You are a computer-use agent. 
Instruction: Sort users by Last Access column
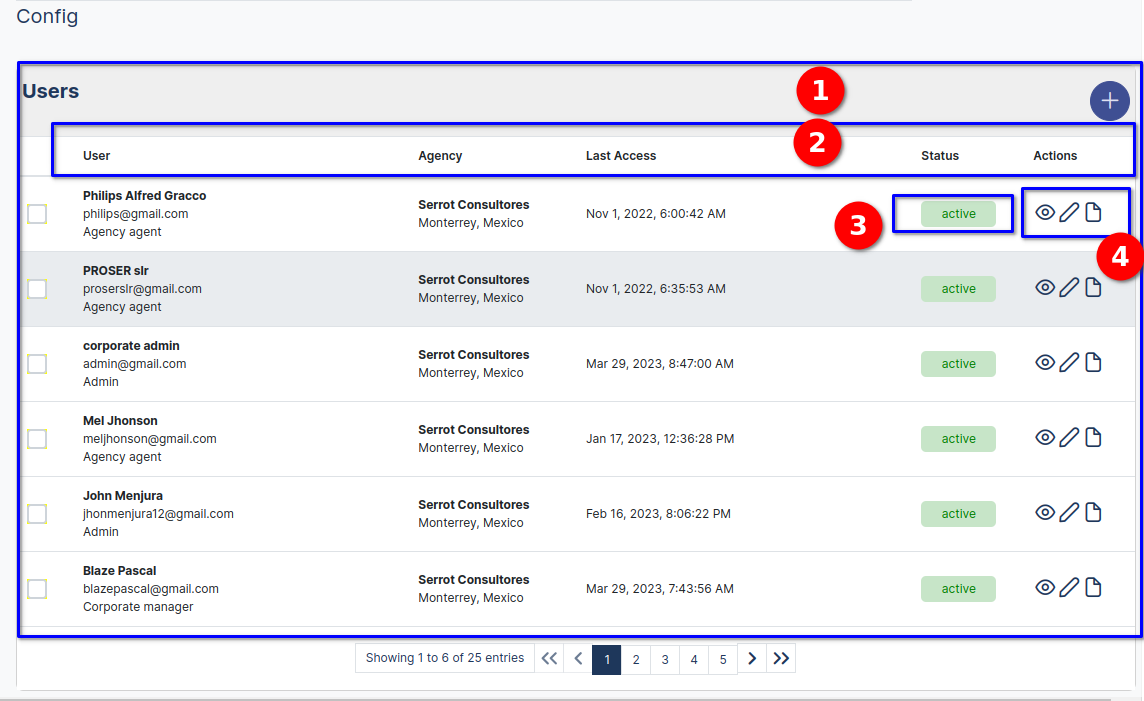point(622,155)
